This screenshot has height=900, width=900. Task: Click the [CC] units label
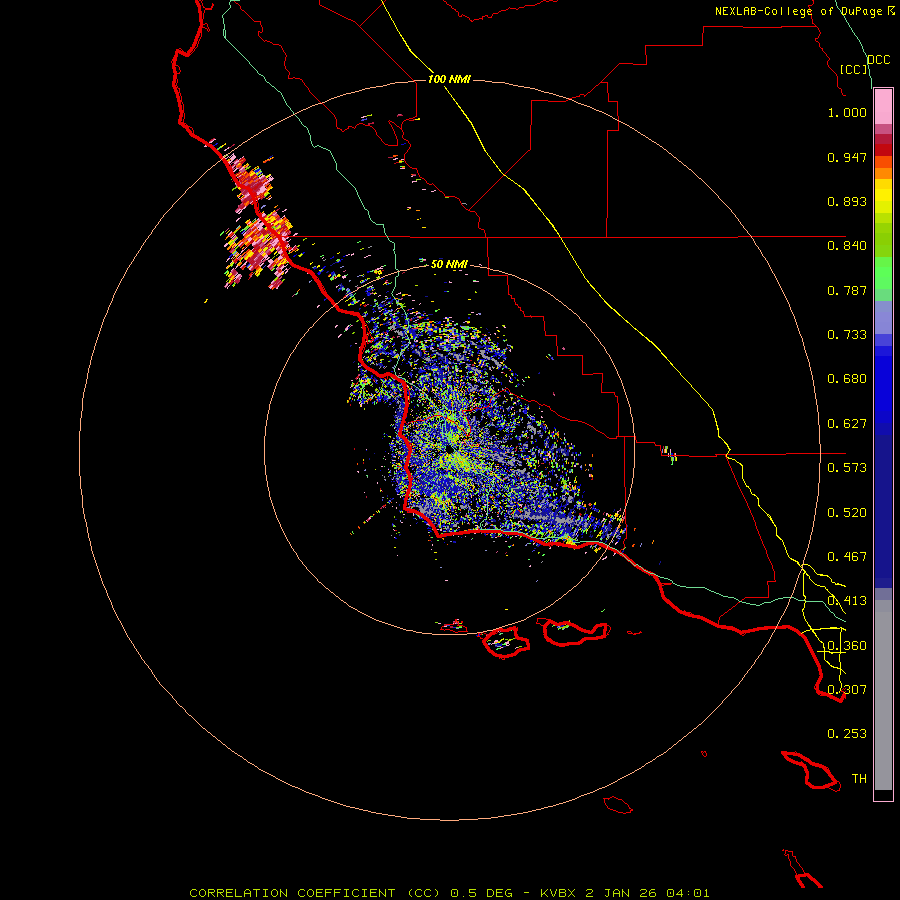pyautogui.click(x=854, y=69)
